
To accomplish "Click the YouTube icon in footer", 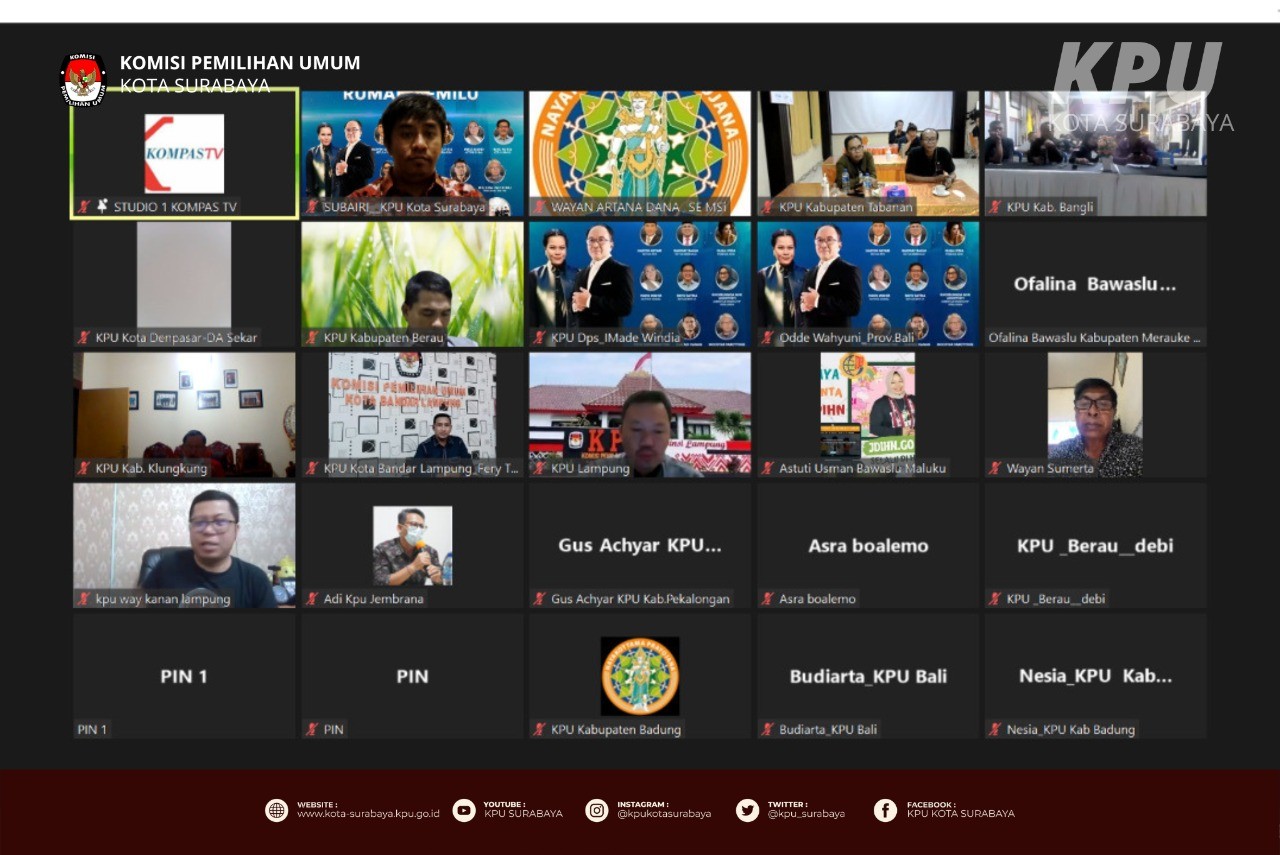I will click(x=464, y=810).
